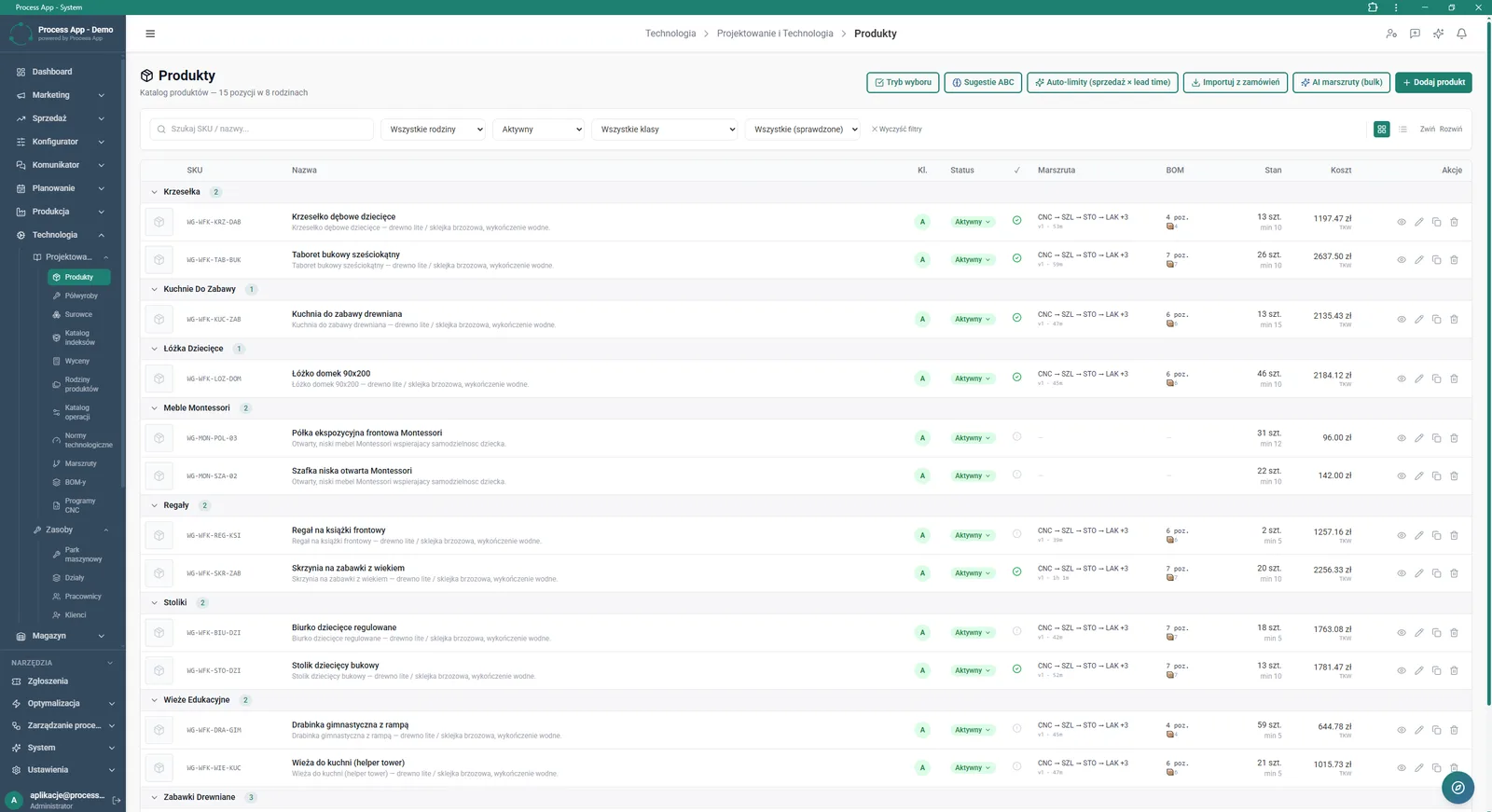
Task: Toggle verified check for Kuchnia do zabawy
Action: (1016, 318)
